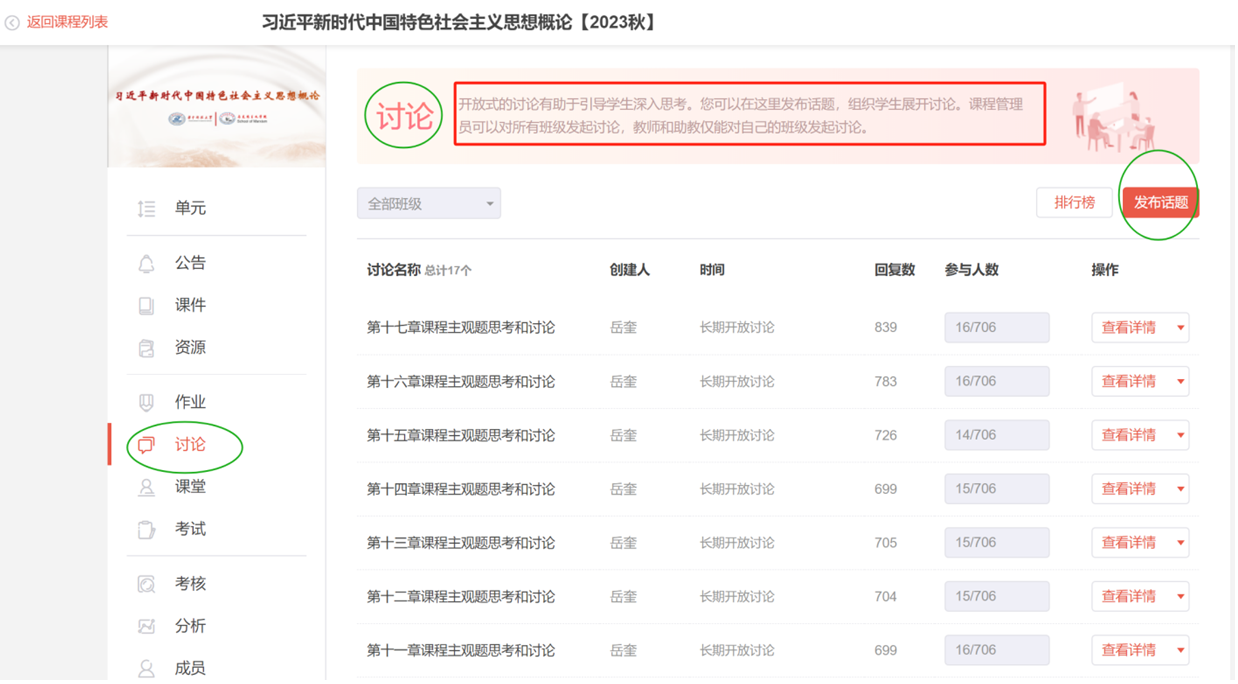
Task: Expand dropdown arrow beside 第十四章 查看详情
Action: coord(1180,490)
